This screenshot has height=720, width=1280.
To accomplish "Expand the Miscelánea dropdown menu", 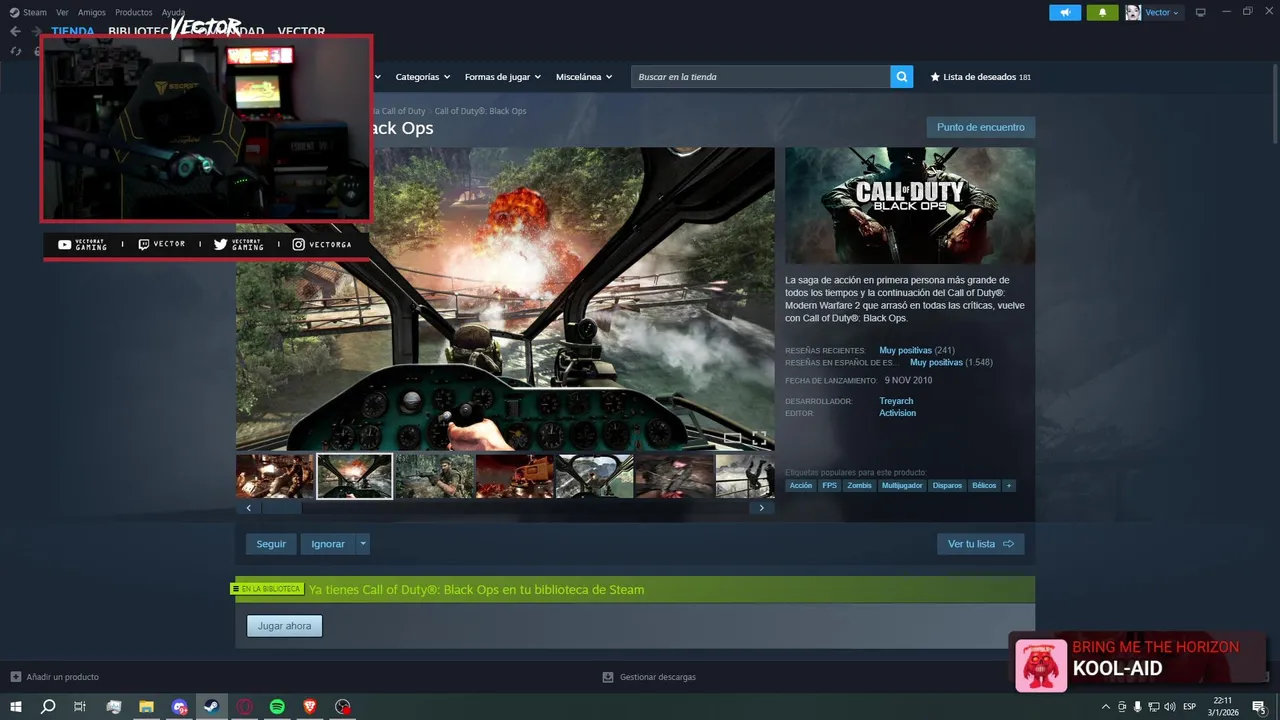I will pyautogui.click(x=584, y=77).
